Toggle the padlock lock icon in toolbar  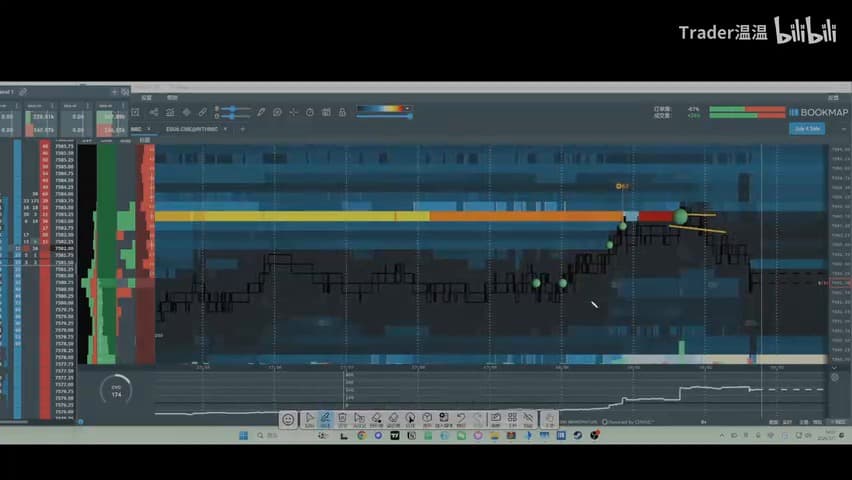(342, 112)
